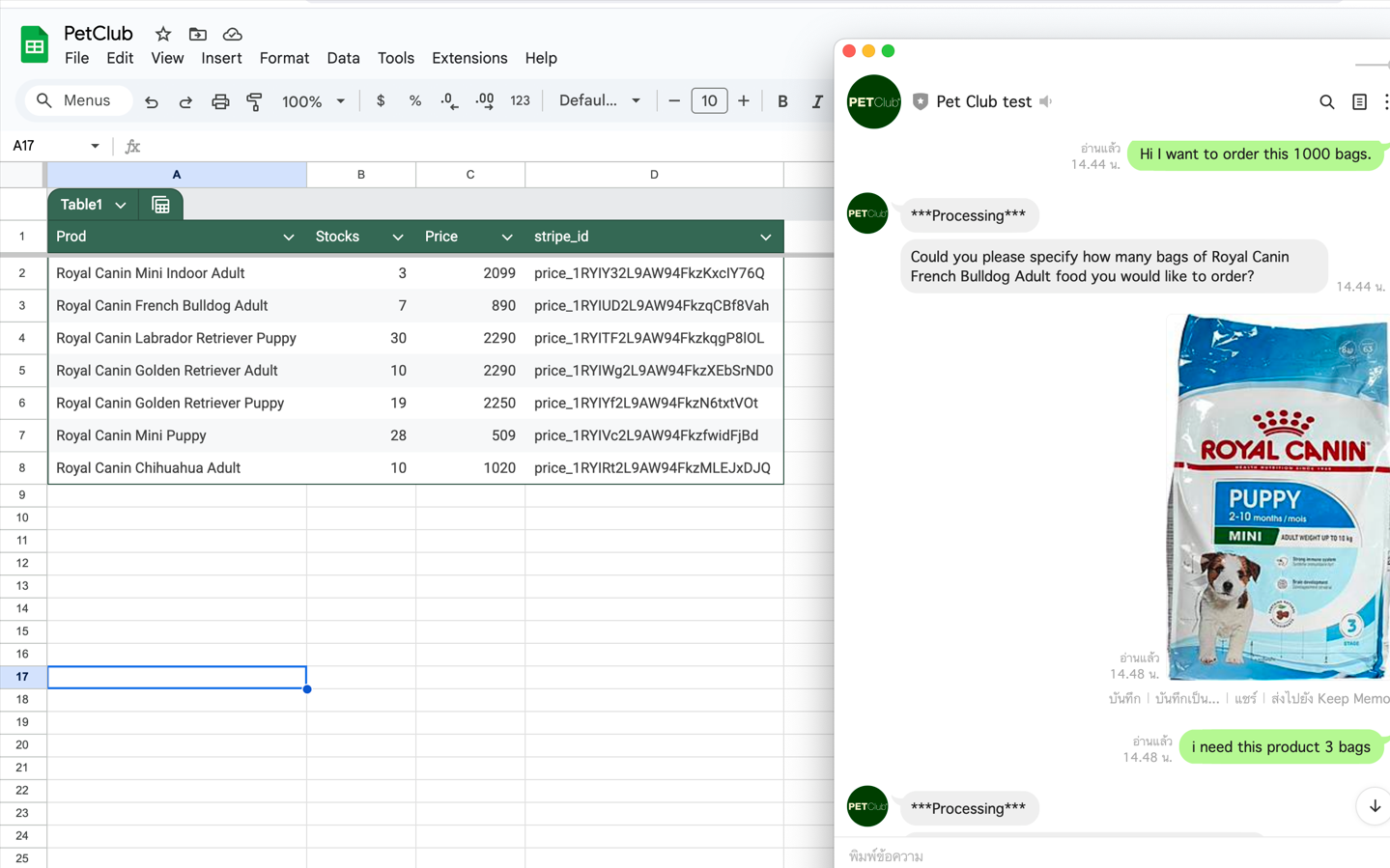
Task: Click message 'i need this product 3 bags'
Action: click(1281, 747)
